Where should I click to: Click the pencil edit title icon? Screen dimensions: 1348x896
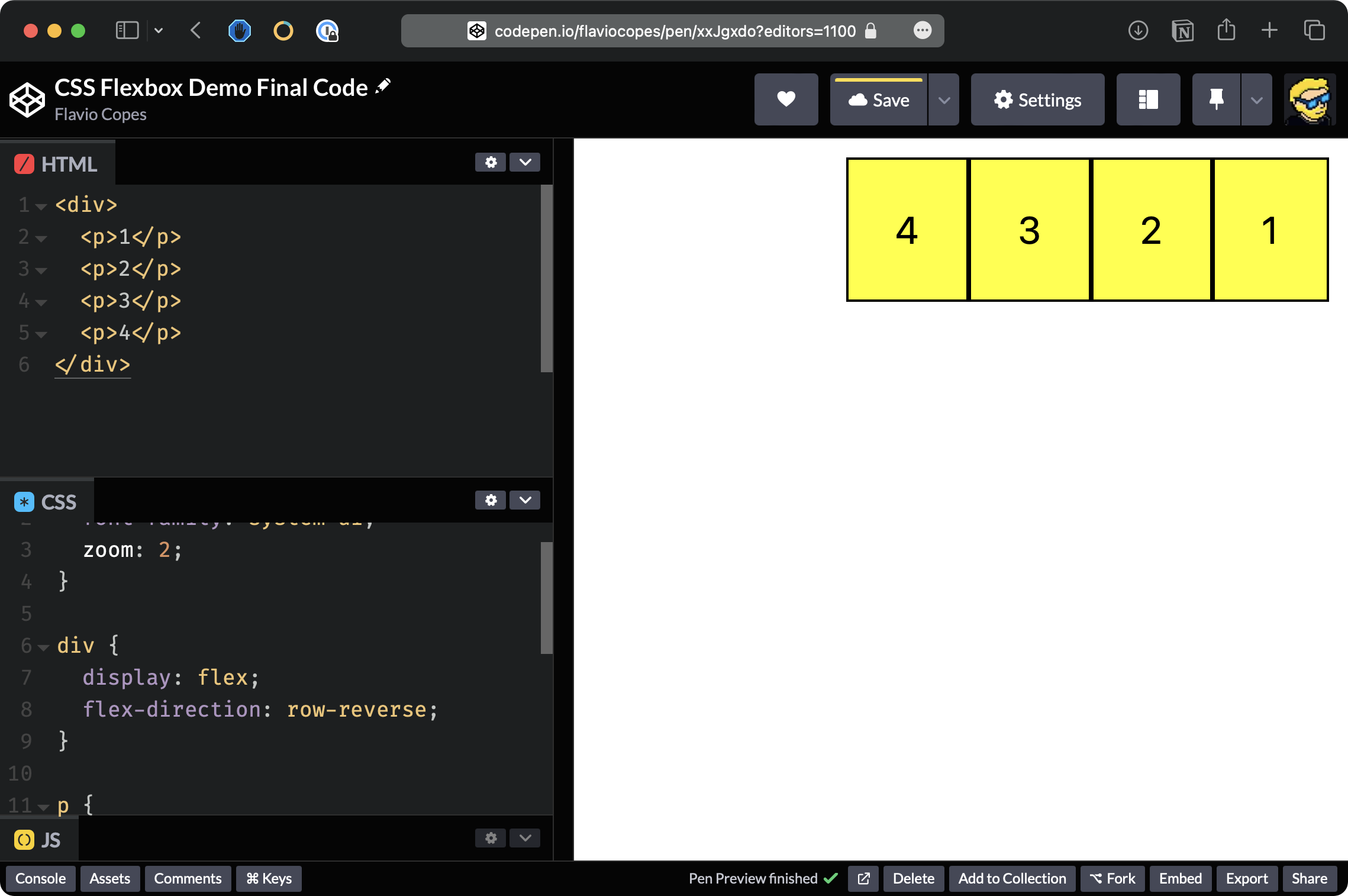383,86
